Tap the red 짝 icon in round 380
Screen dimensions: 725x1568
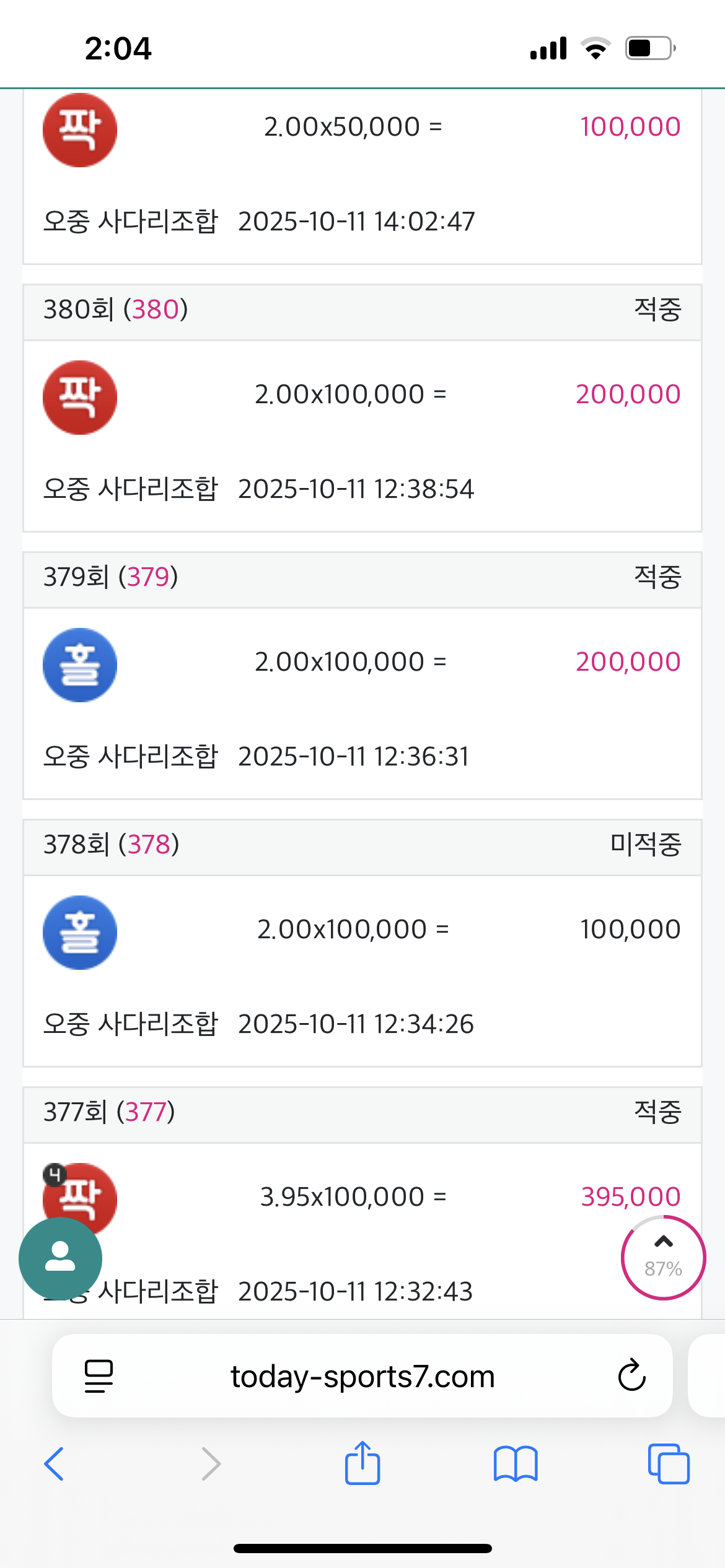[79, 397]
